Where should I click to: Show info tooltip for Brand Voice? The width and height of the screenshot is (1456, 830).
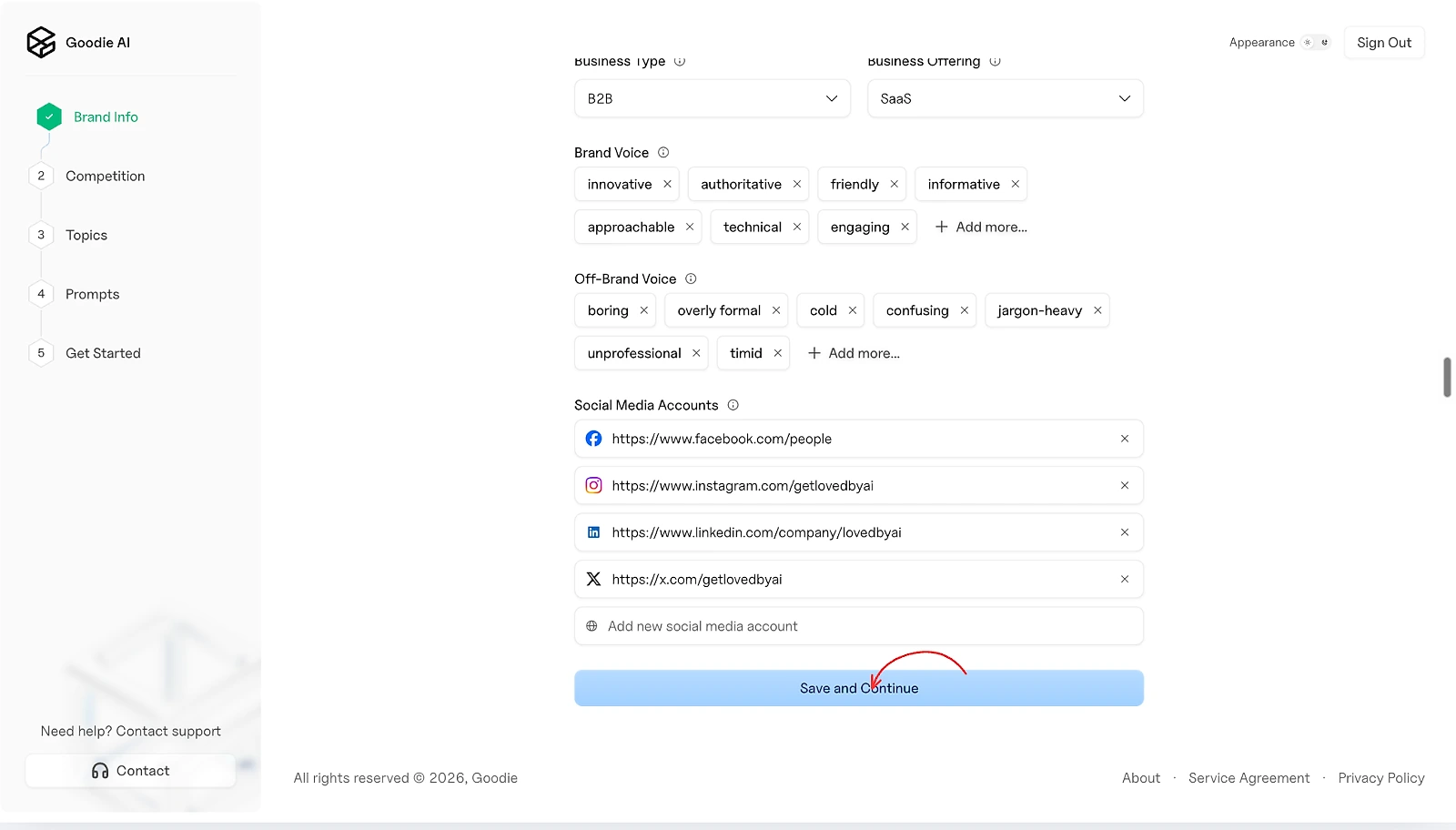point(663,153)
